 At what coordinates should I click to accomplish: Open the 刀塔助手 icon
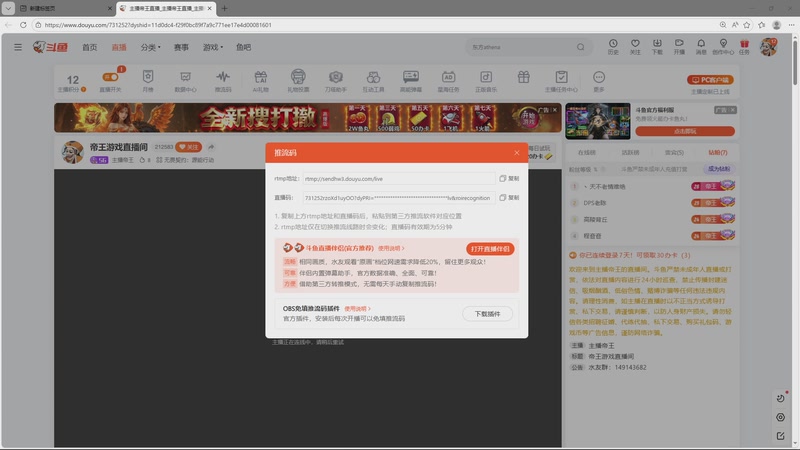point(335,81)
